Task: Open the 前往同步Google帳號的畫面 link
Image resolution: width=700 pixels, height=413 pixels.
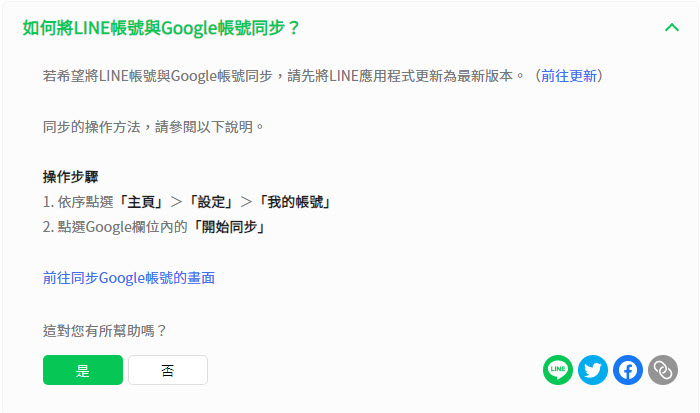Action: pyautogui.click(x=128, y=278)
